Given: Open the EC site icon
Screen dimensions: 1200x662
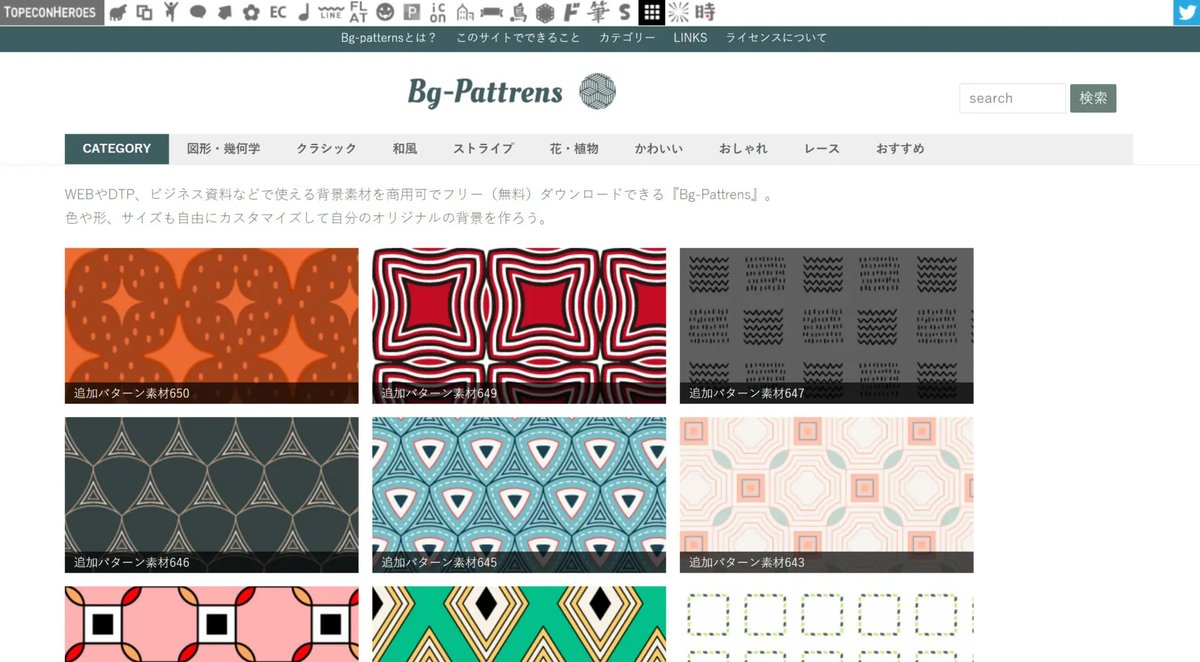Looking at the screenshot, I should click(278, 13).
